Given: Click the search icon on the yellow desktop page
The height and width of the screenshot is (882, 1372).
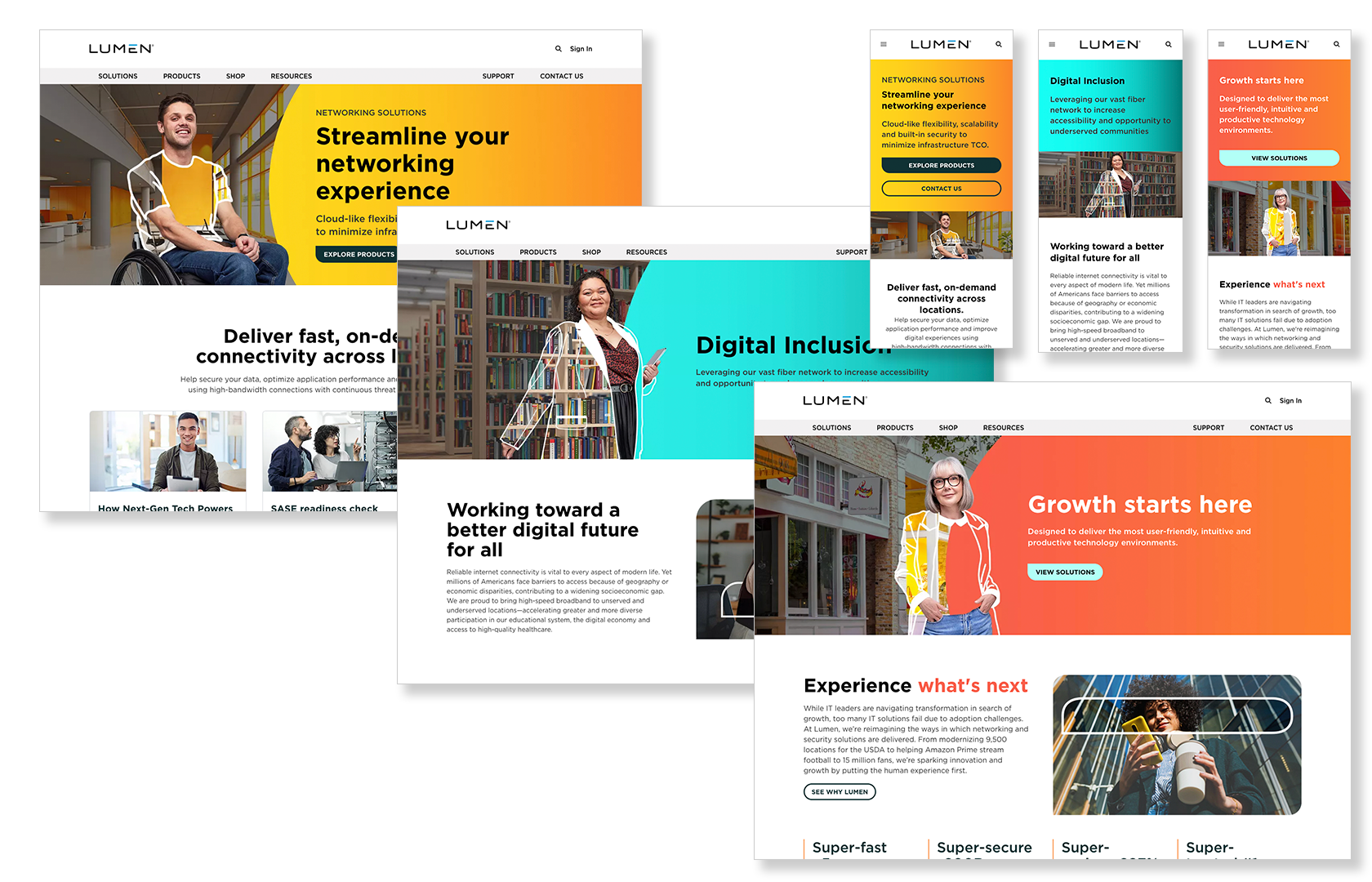Looking at the screenshot, I should point(559,49).
